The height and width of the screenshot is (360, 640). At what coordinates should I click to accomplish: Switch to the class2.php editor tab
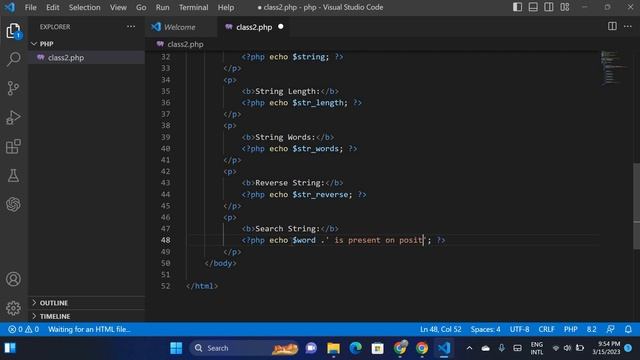(x=254, y=27)
